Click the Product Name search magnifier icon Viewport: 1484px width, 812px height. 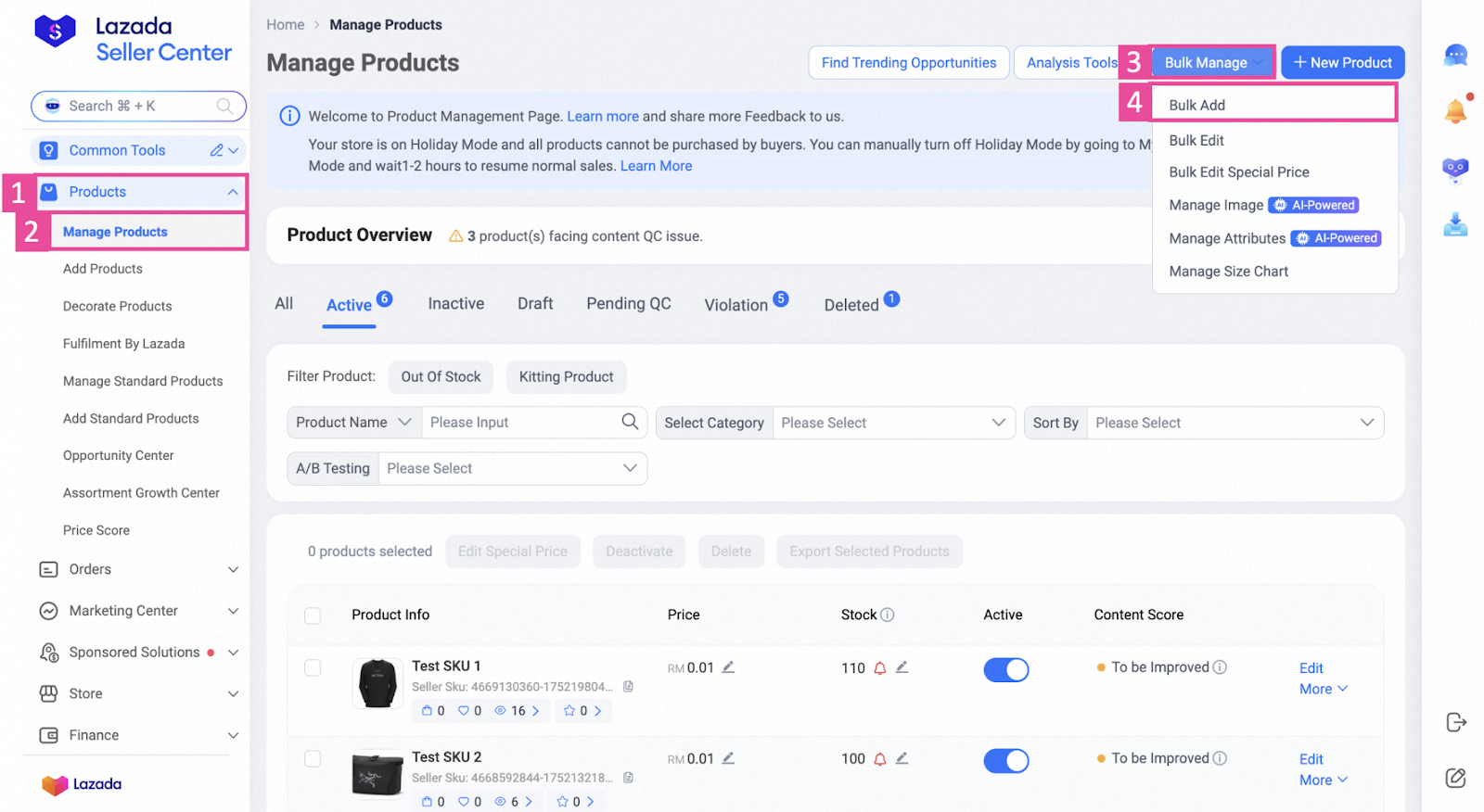(x=630, y=422)
